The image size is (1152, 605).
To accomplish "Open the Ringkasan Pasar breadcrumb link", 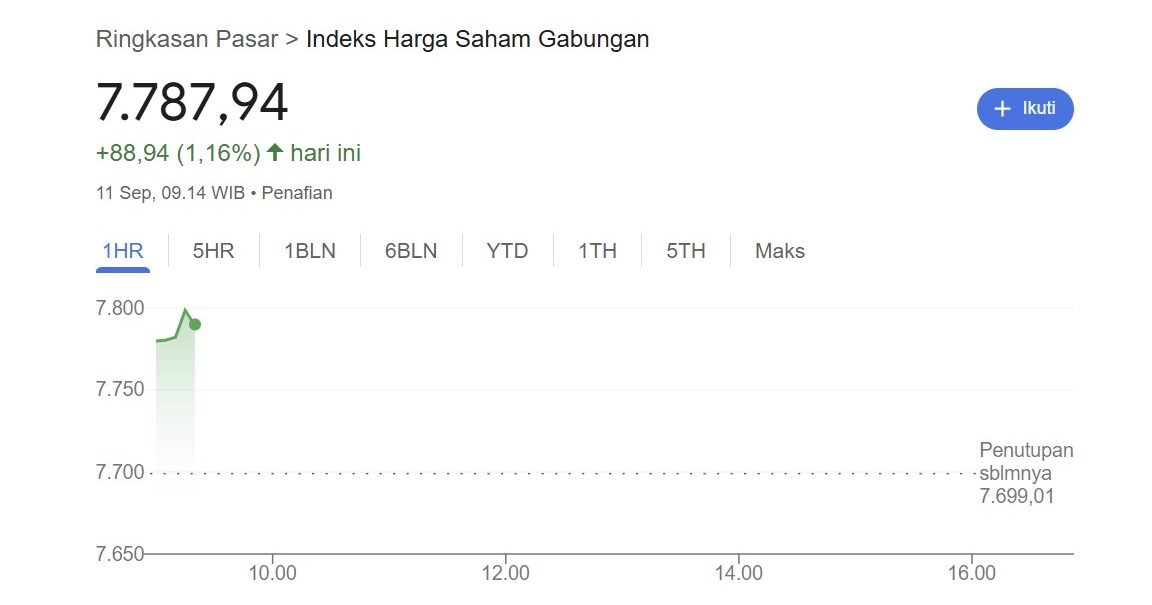I will pyautogui.click(x=187, y=39).
